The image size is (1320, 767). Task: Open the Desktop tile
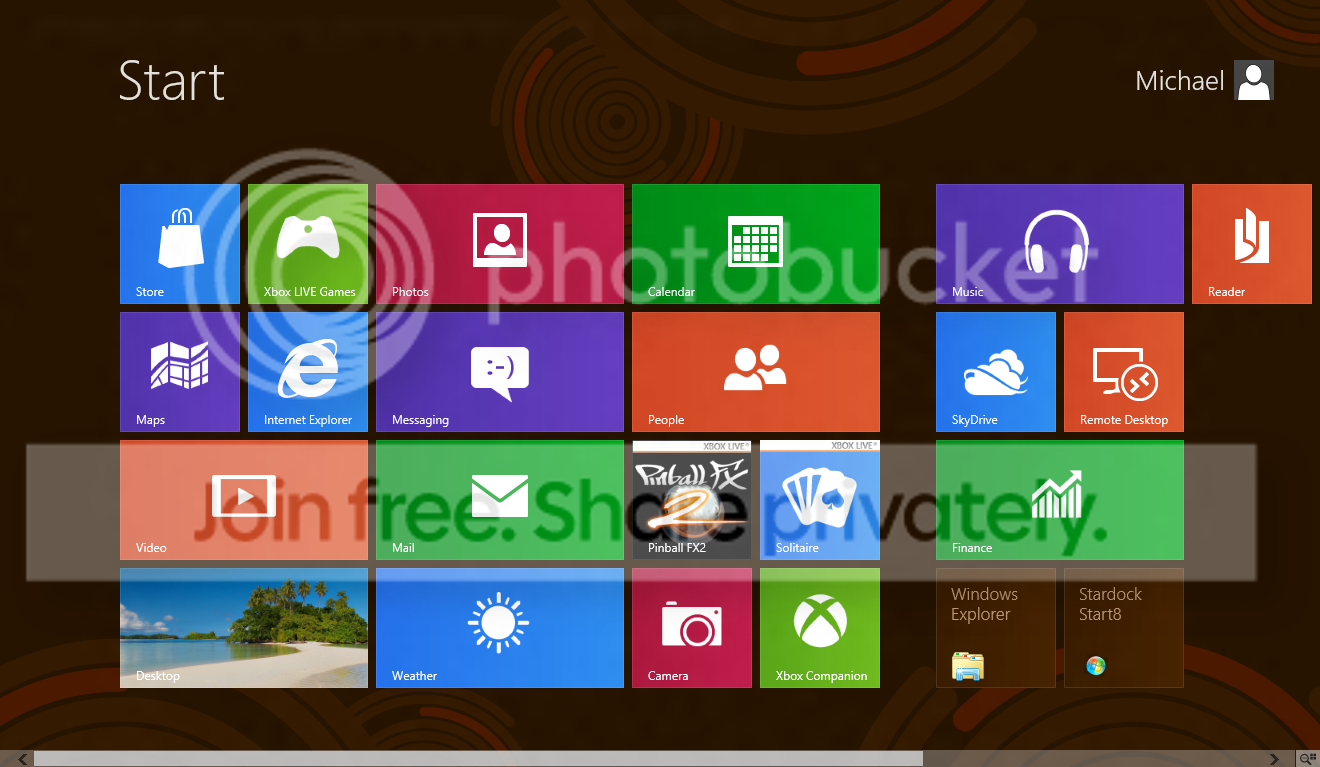pos(244,628)
